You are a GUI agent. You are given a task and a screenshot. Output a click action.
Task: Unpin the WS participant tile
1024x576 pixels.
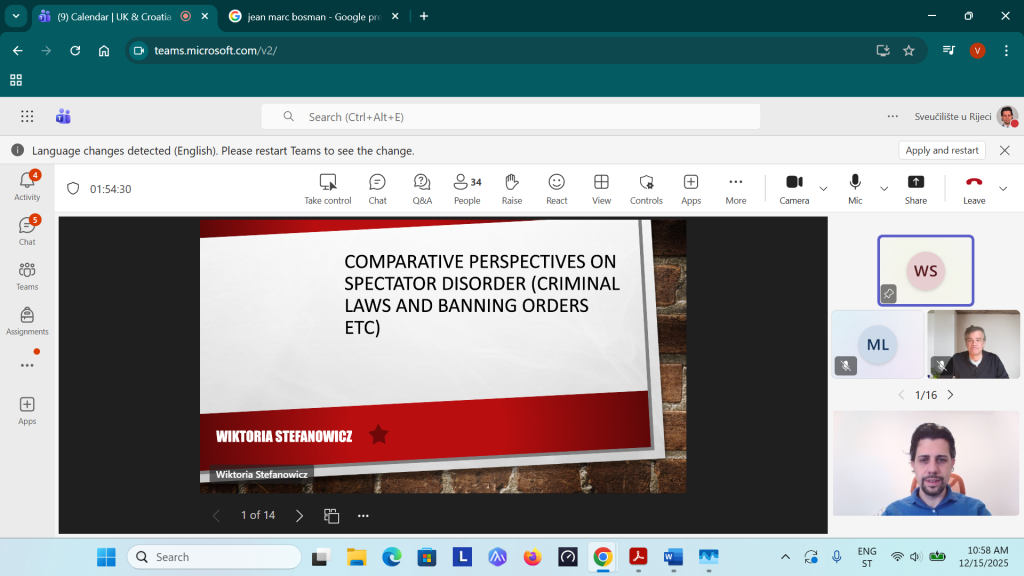888,293
